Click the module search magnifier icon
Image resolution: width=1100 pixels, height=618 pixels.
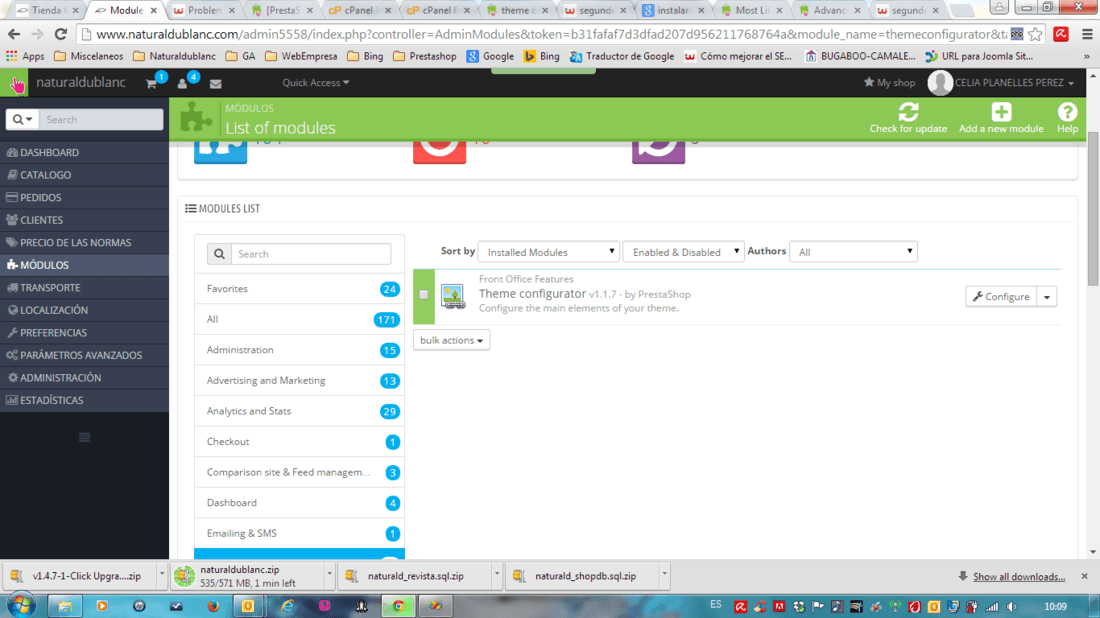tap(220, 254)
